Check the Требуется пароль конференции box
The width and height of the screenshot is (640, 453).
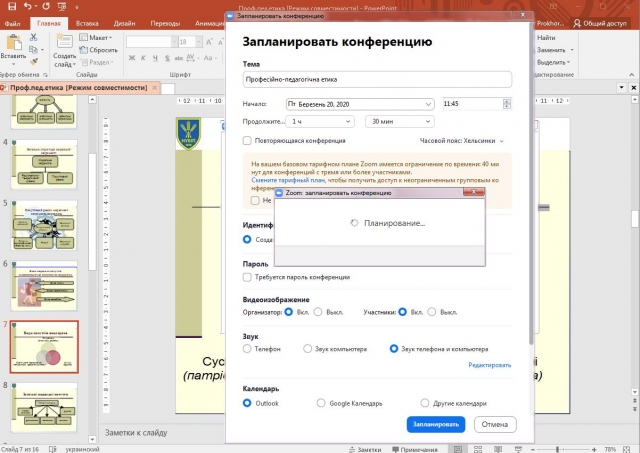pyautogui.click(x=247, y=277)
